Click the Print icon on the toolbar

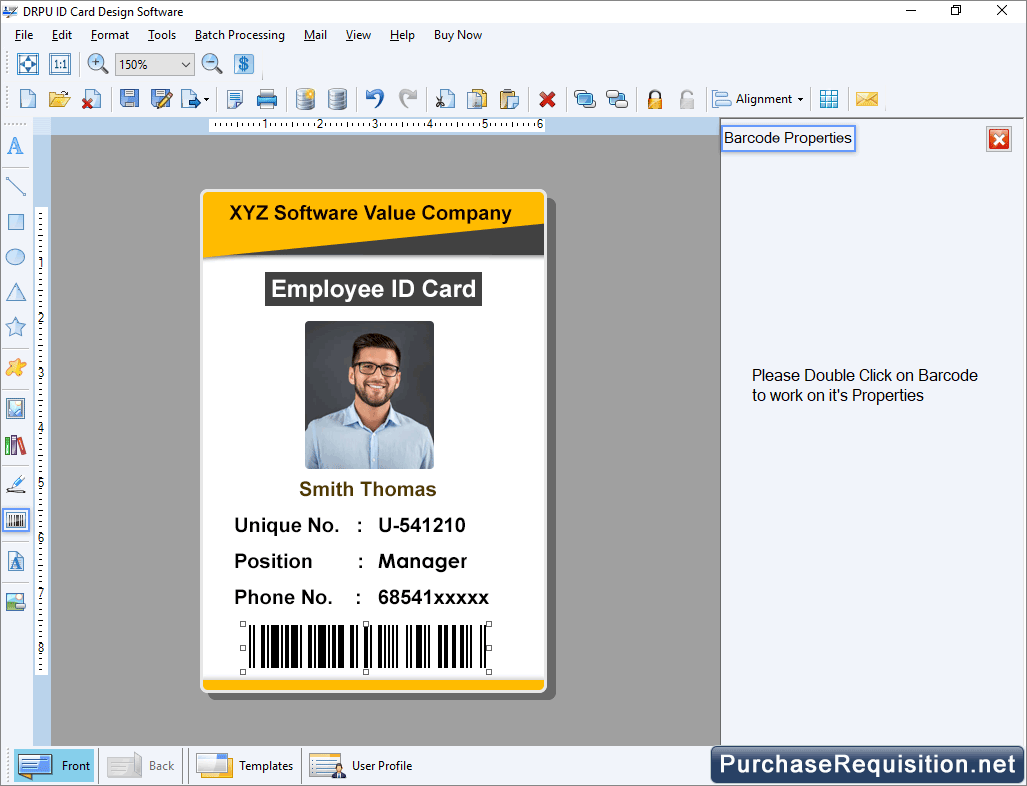tap(266, 99)
